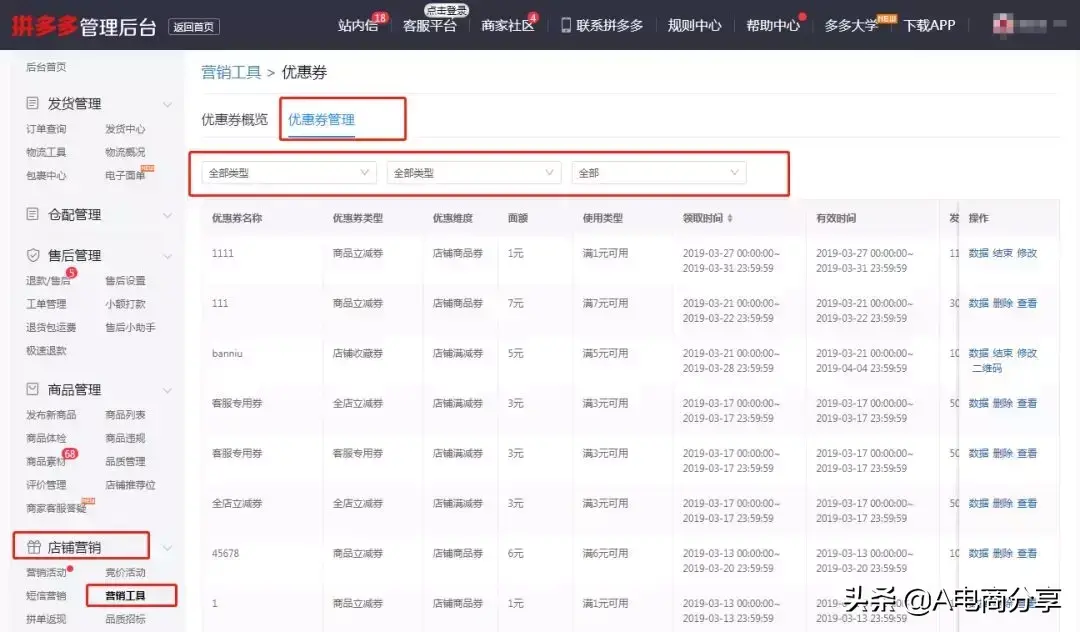The image size is (1080, 632).
Task: Open the user avatar in top-right corner
Action: [x=1002, y=25]
